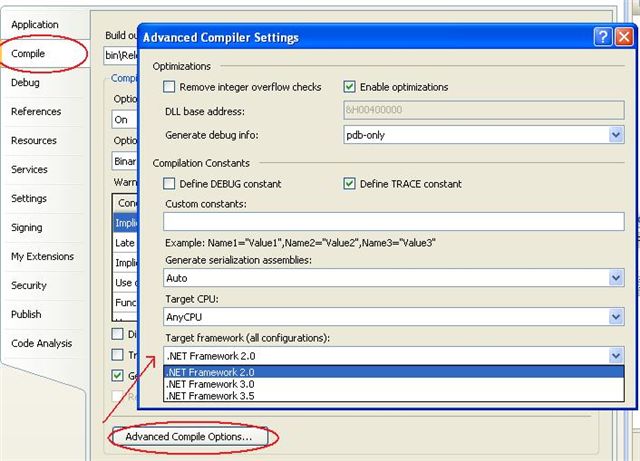640x461 pixels.
Task: Choose .NET Framework 3.5 option
Action: 394,396
